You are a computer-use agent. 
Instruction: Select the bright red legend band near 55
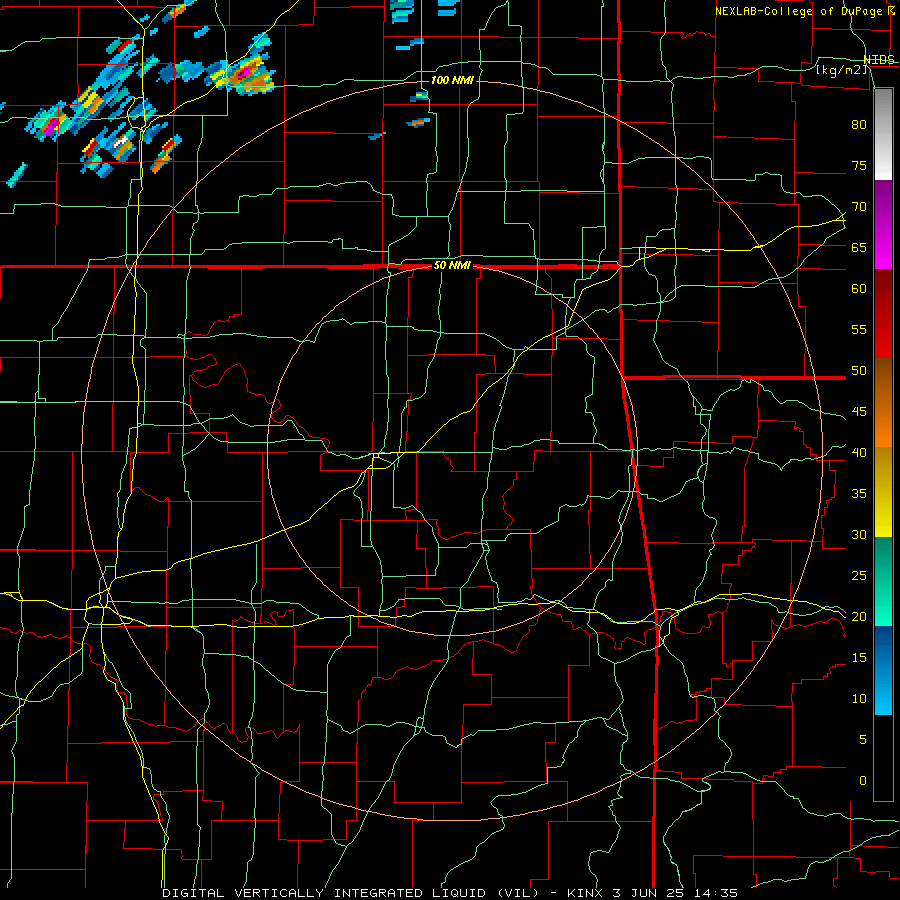[883, 336]
